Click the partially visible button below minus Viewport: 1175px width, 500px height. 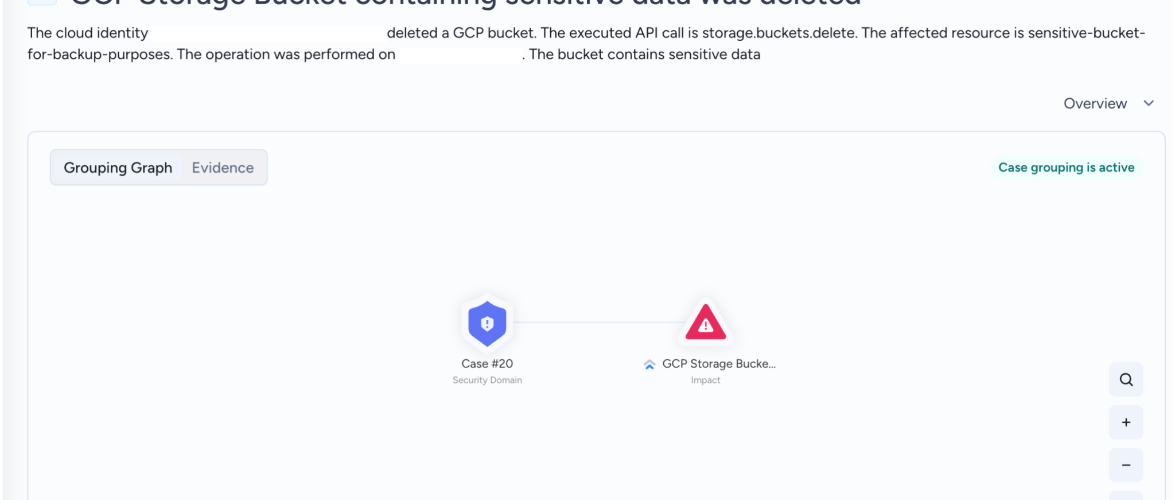point(1126,496)
